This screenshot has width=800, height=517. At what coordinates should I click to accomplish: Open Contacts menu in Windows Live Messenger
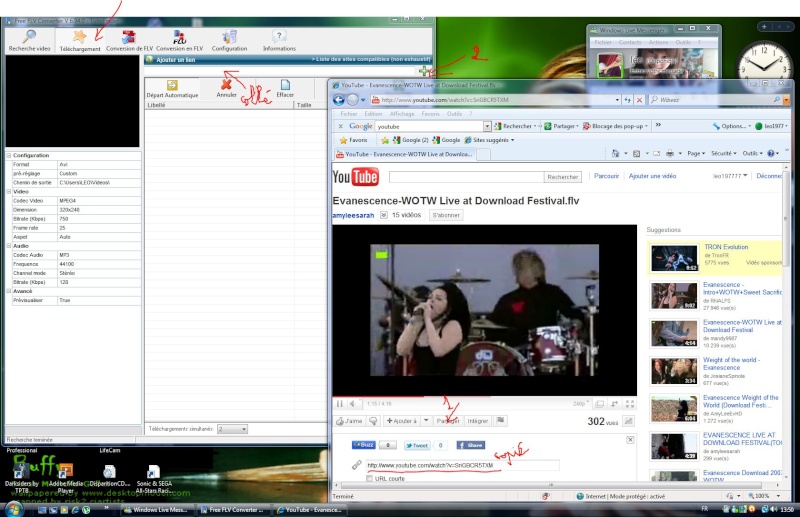[x=630, y=42]
